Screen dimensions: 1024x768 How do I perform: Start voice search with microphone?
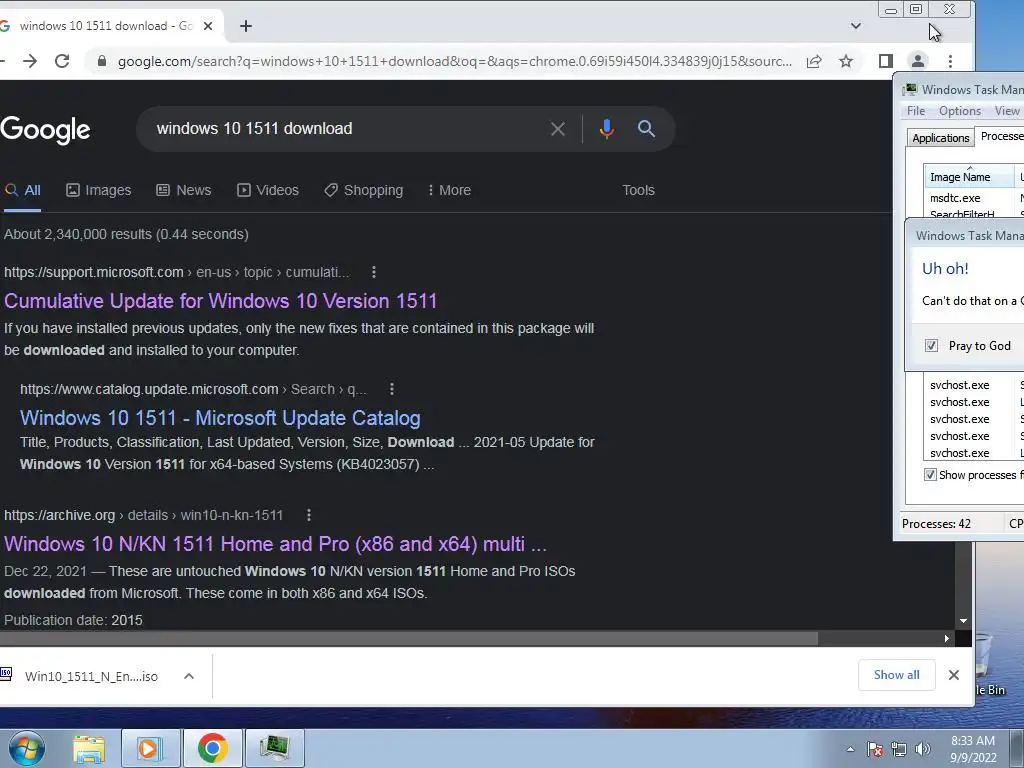click(x=606, y=129)
